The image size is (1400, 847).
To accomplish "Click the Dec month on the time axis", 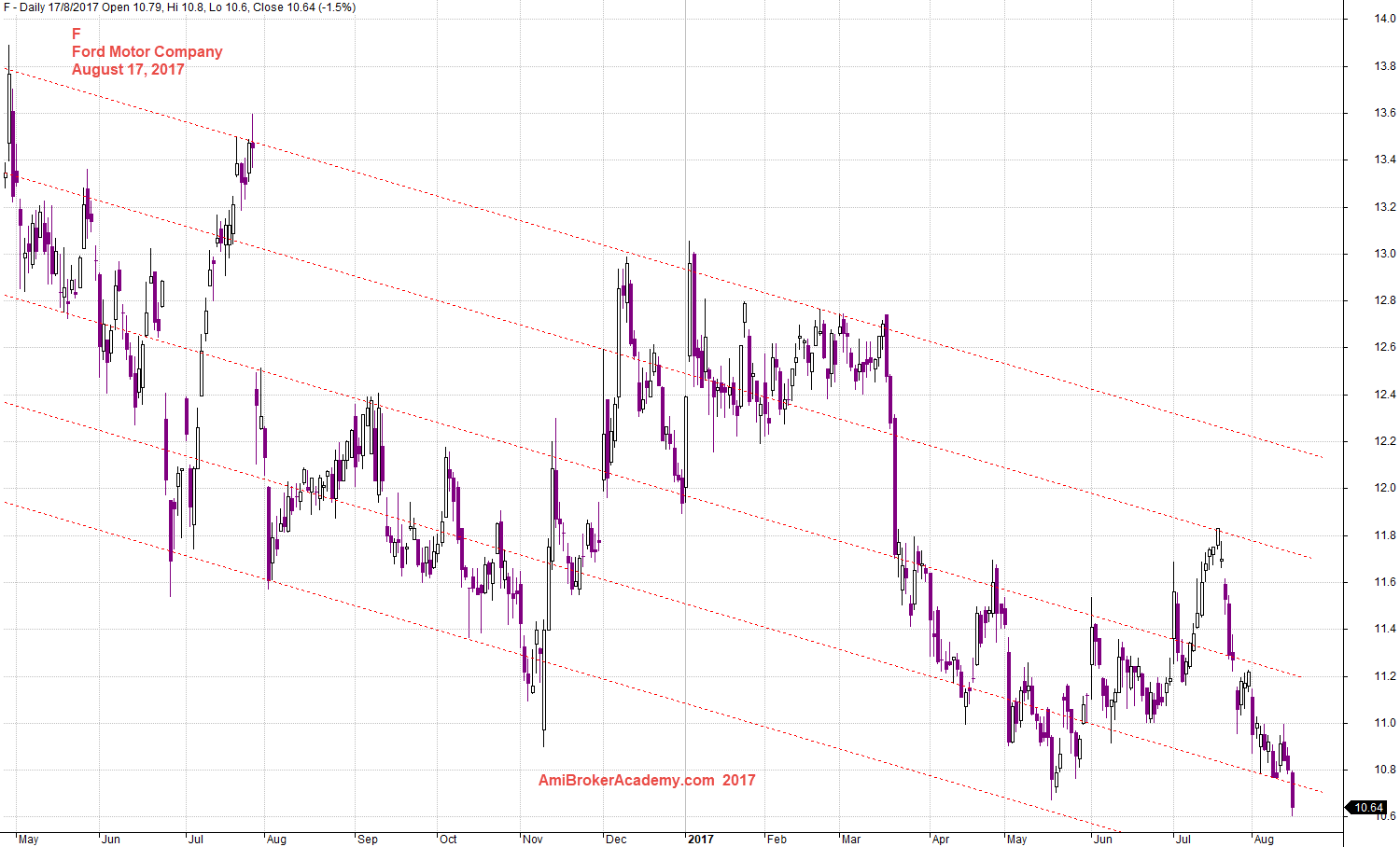I will 616,840.
